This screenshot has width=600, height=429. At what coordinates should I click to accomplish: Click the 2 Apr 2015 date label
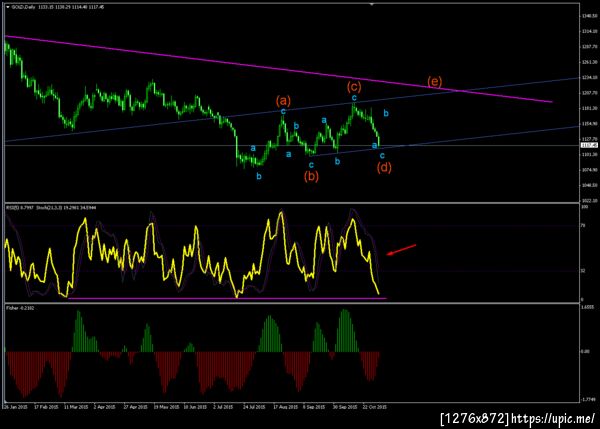click(x=104, y=407)
